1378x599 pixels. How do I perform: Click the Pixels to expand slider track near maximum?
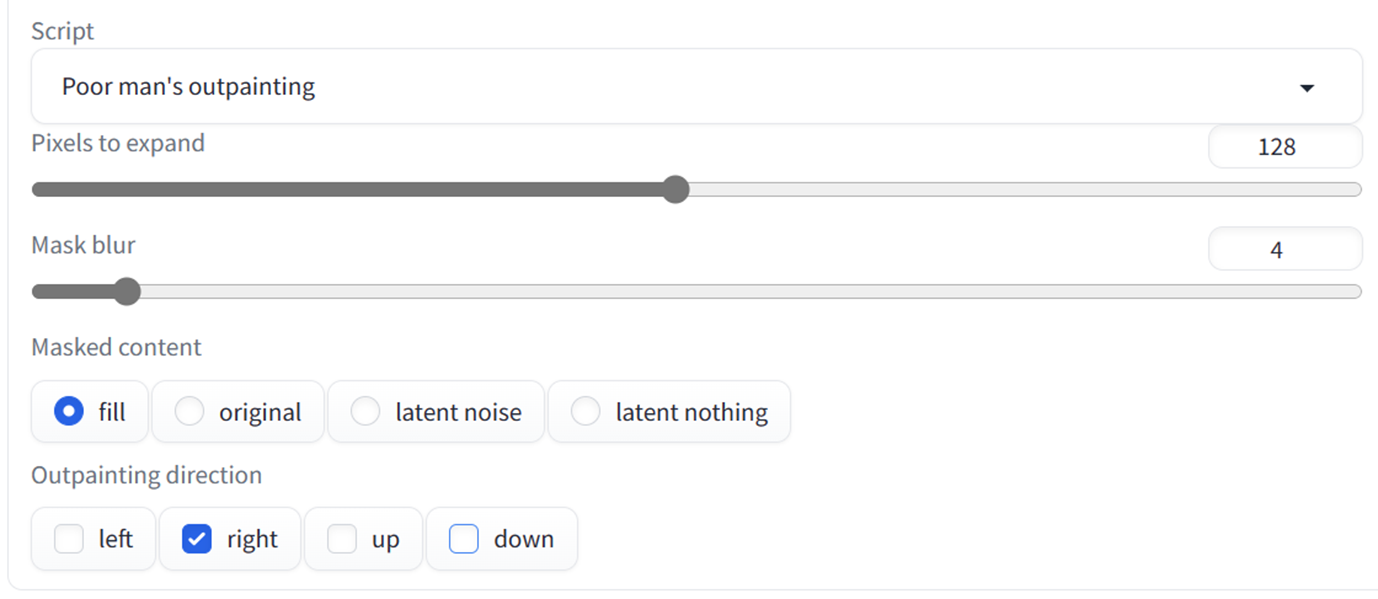1340,189
